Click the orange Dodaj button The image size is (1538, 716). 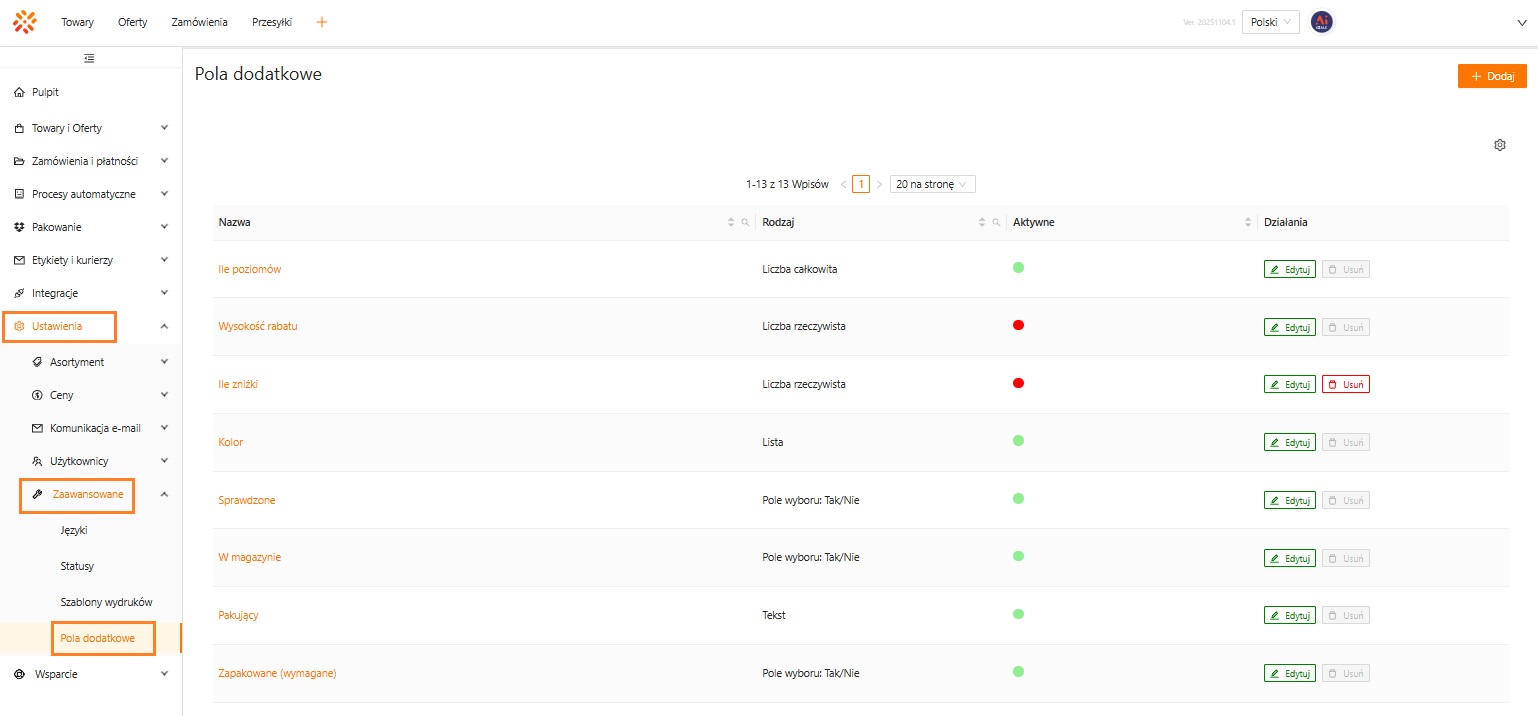tap(1491, 76)
